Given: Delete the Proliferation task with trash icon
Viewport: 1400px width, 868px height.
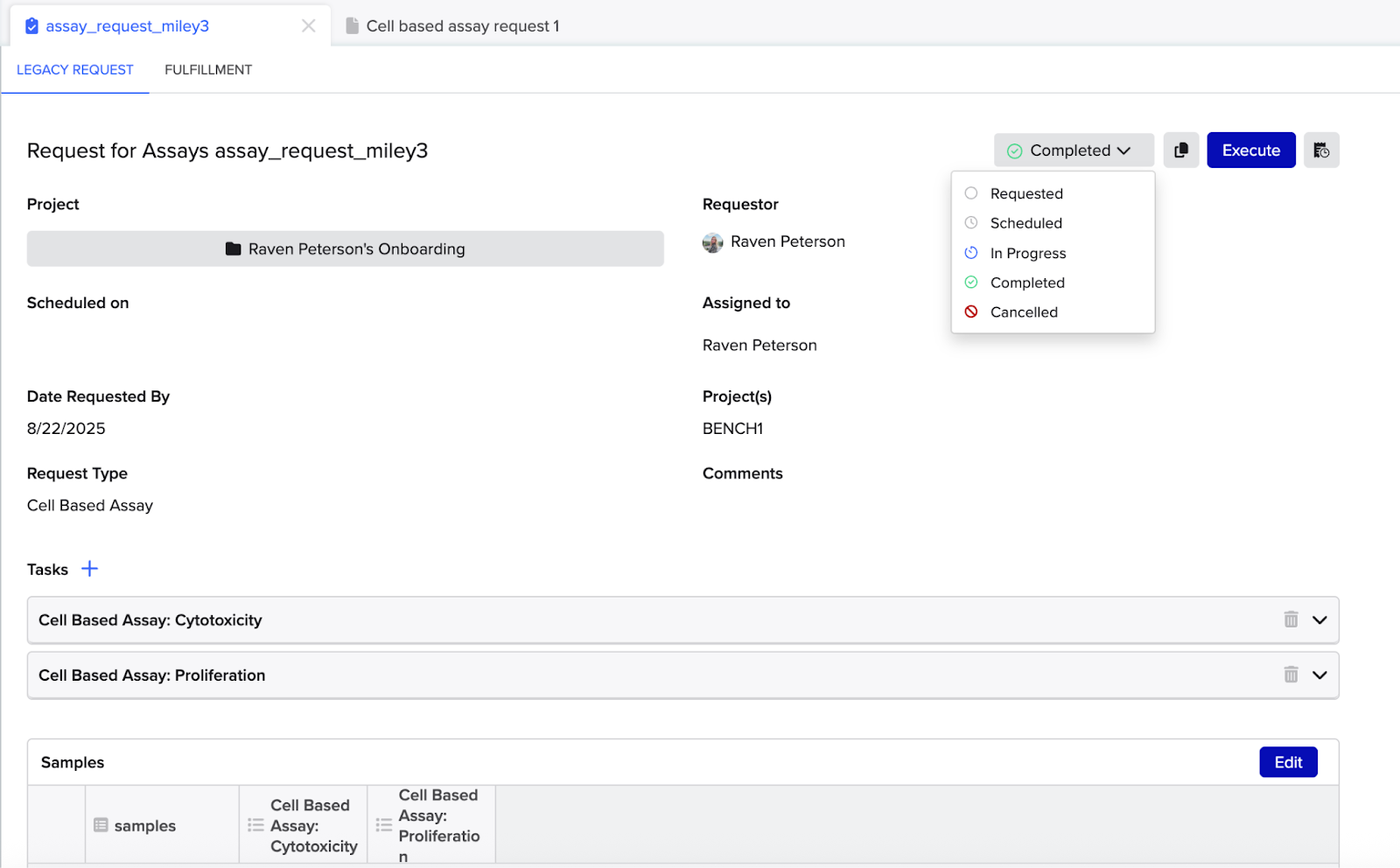Looking at the screenshot, I should (x=1291, y=675).
